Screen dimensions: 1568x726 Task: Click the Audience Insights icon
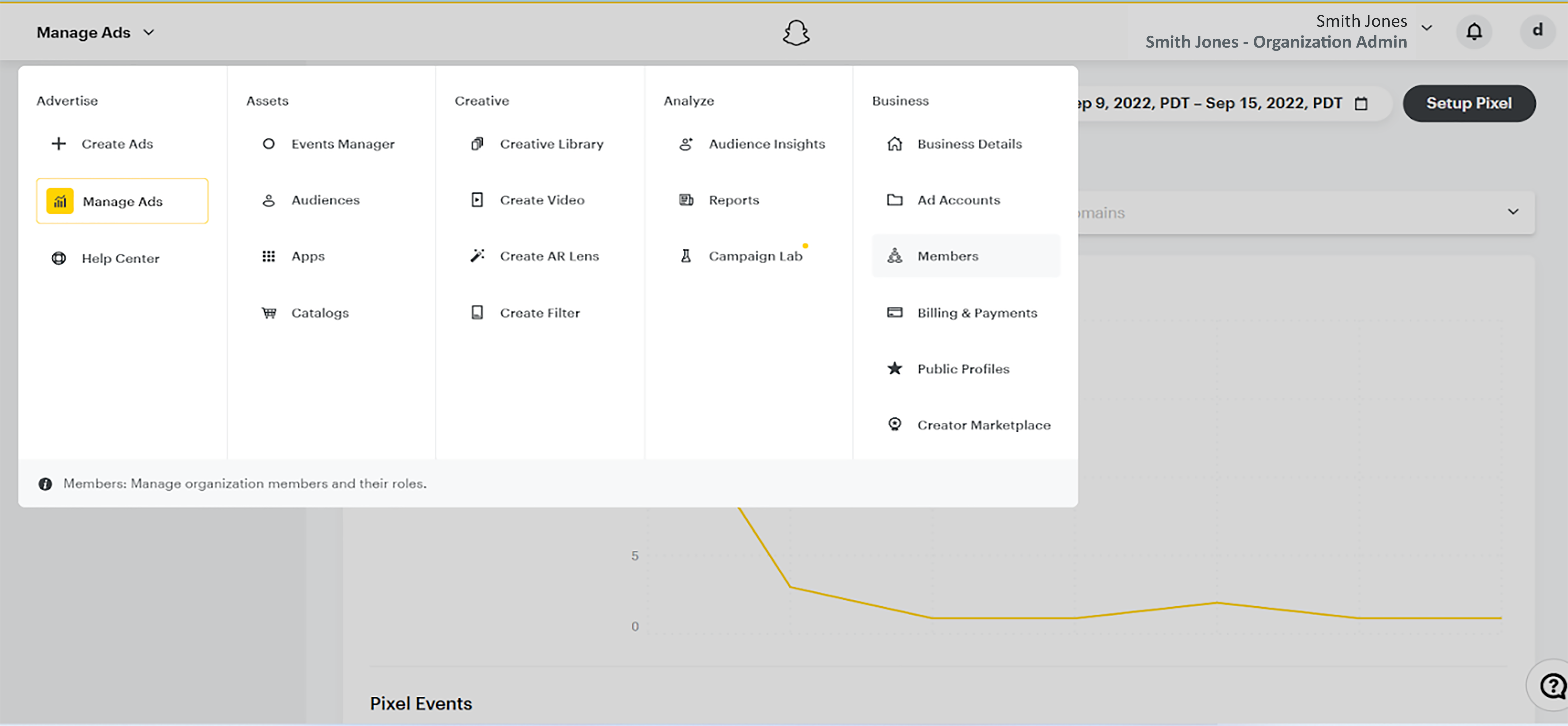[686, 144]
